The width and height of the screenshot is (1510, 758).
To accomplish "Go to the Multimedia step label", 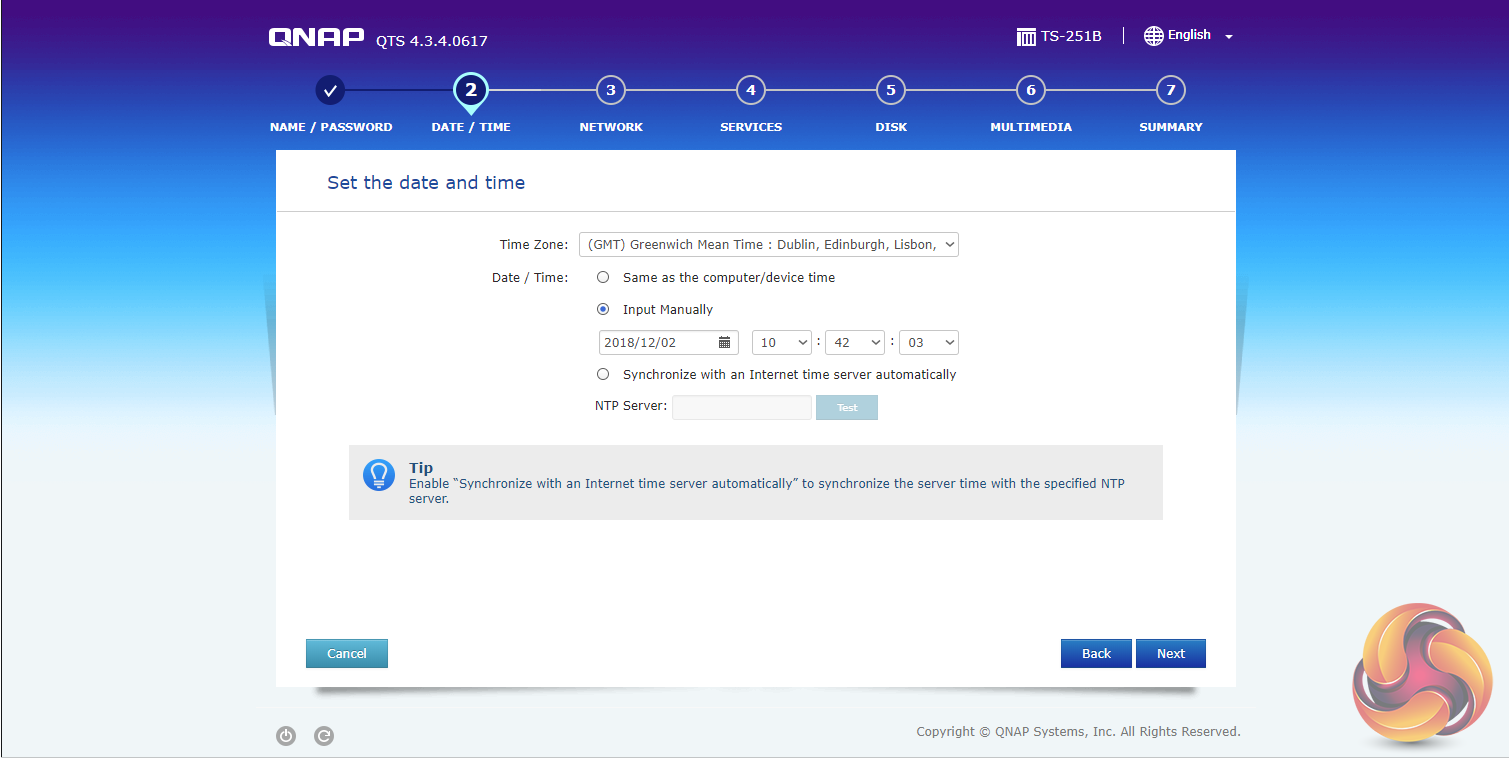I will tap(1031, 127).
